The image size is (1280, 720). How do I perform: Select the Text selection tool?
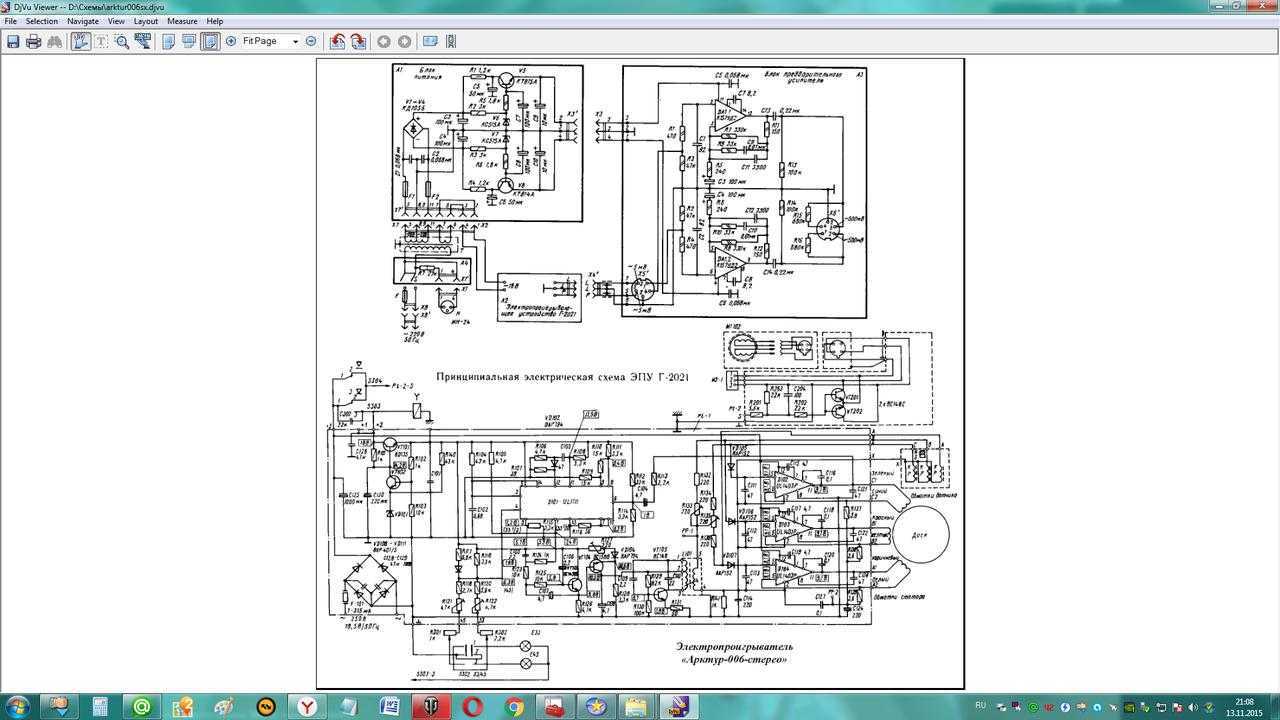coord(101,41)
